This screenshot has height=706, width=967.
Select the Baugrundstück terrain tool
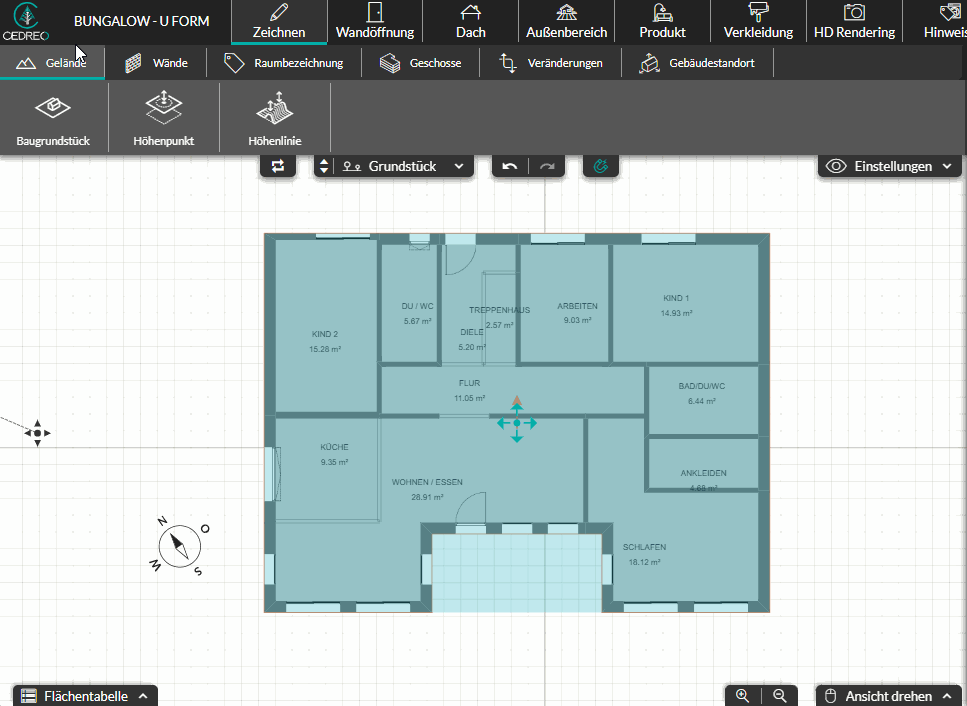pos(53,118)
